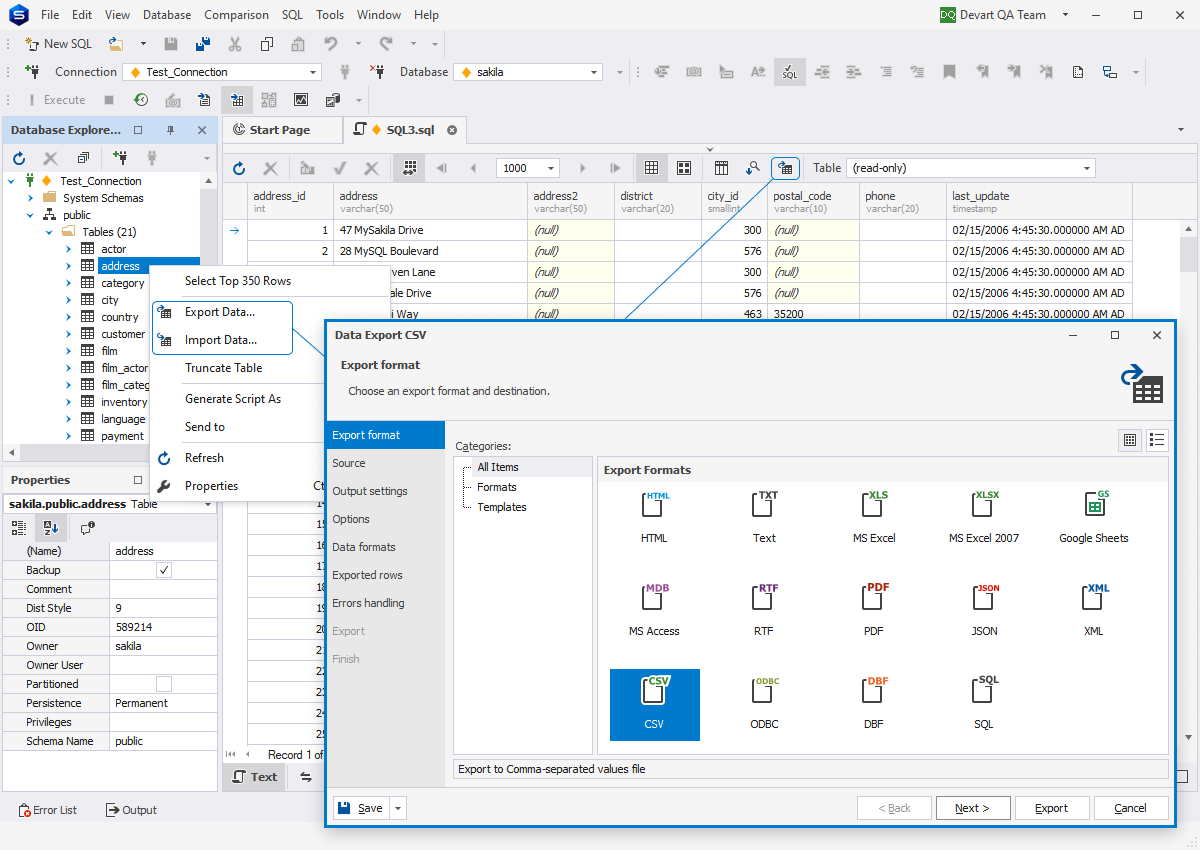
Task: Click the grid Refresh data icon
Action: click(239, 168)
